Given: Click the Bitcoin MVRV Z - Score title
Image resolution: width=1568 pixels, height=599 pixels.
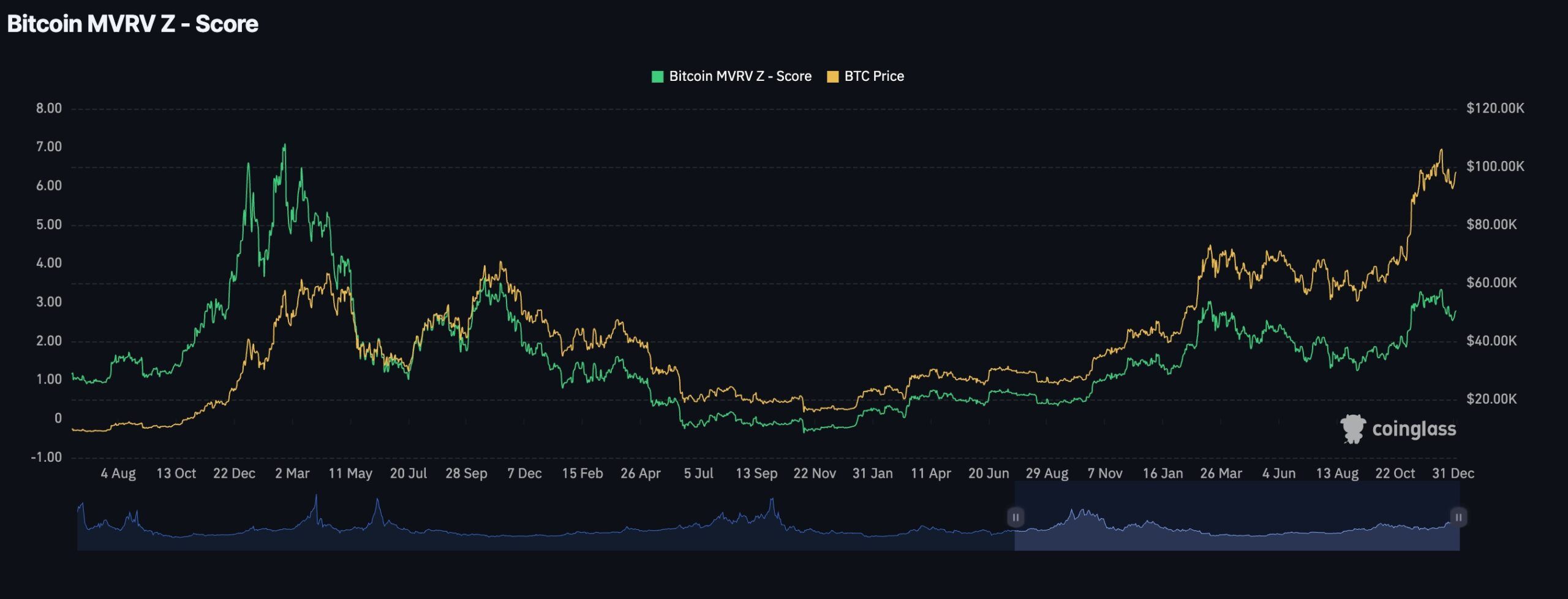Looking at the screenshot, I should 132,24.
